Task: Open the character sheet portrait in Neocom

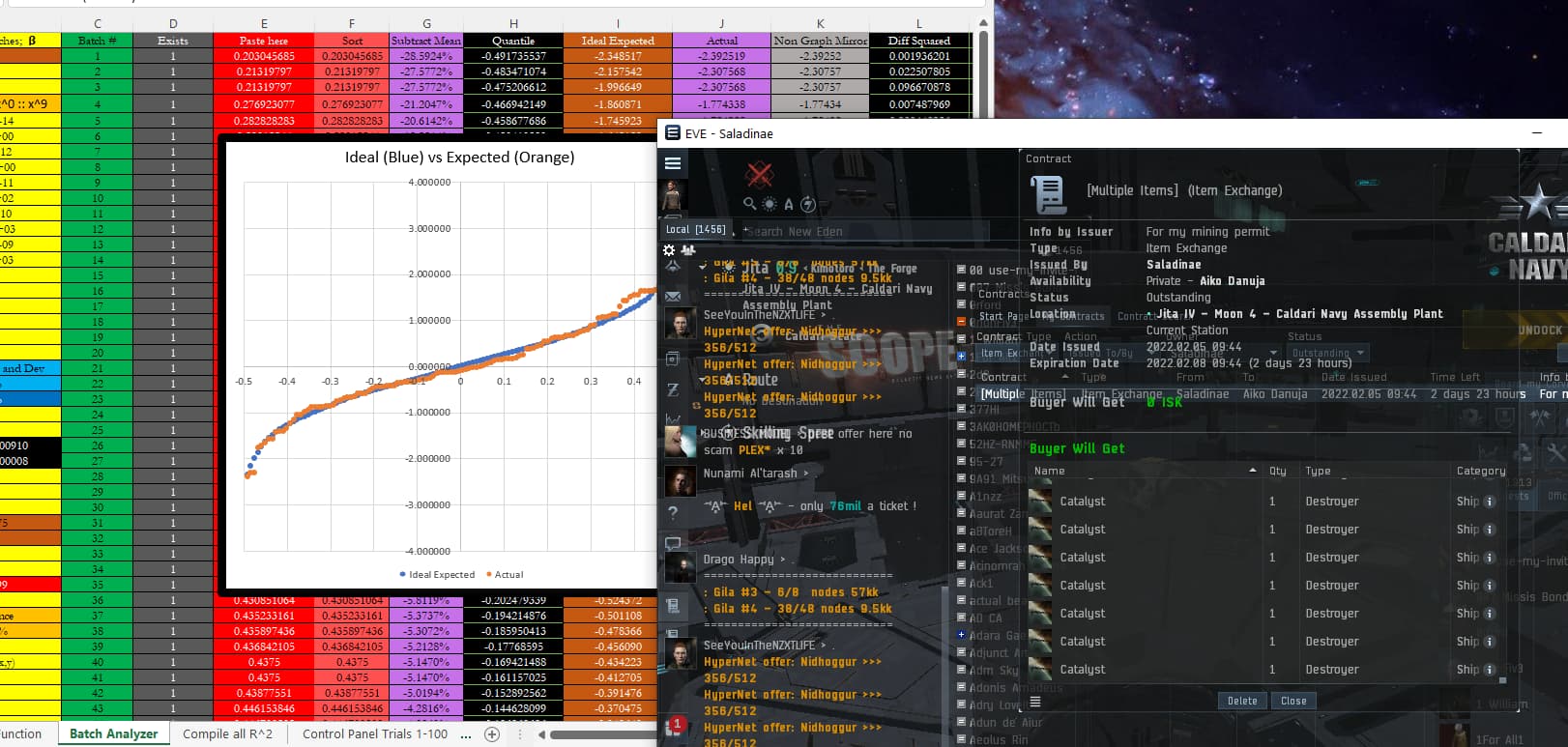Action: point(673,194)
